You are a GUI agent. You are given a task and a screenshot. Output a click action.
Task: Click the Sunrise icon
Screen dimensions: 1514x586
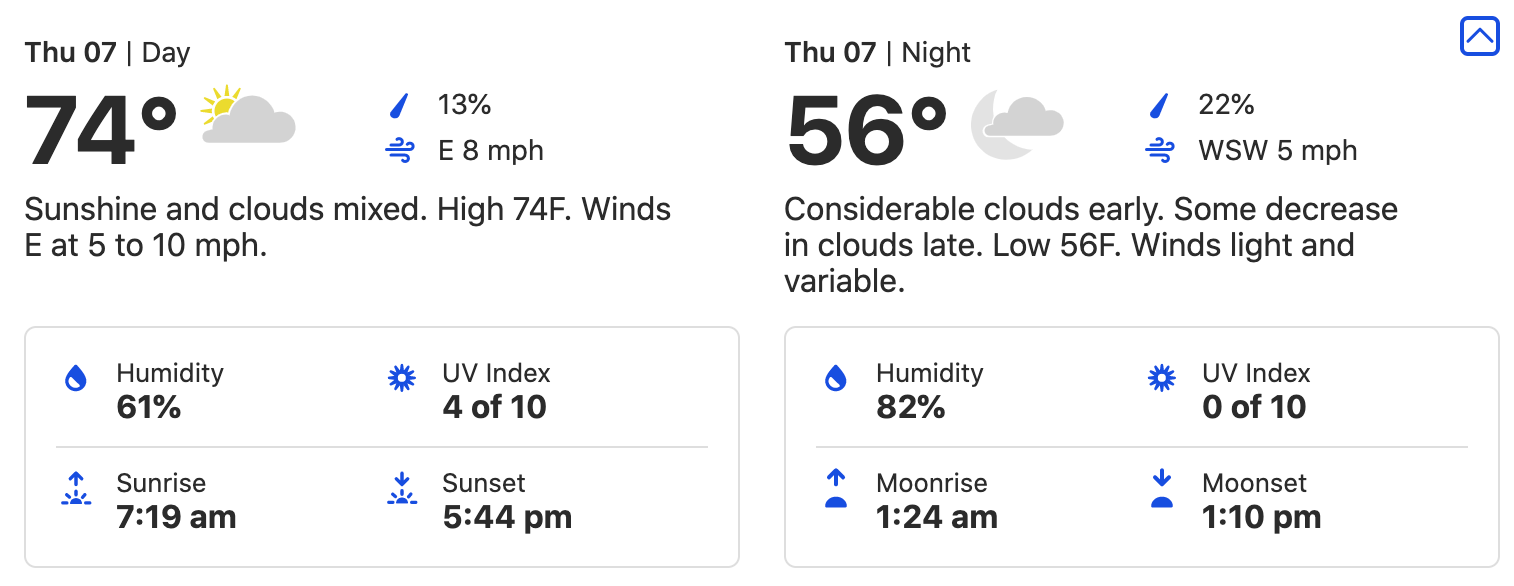pos(75,489)
